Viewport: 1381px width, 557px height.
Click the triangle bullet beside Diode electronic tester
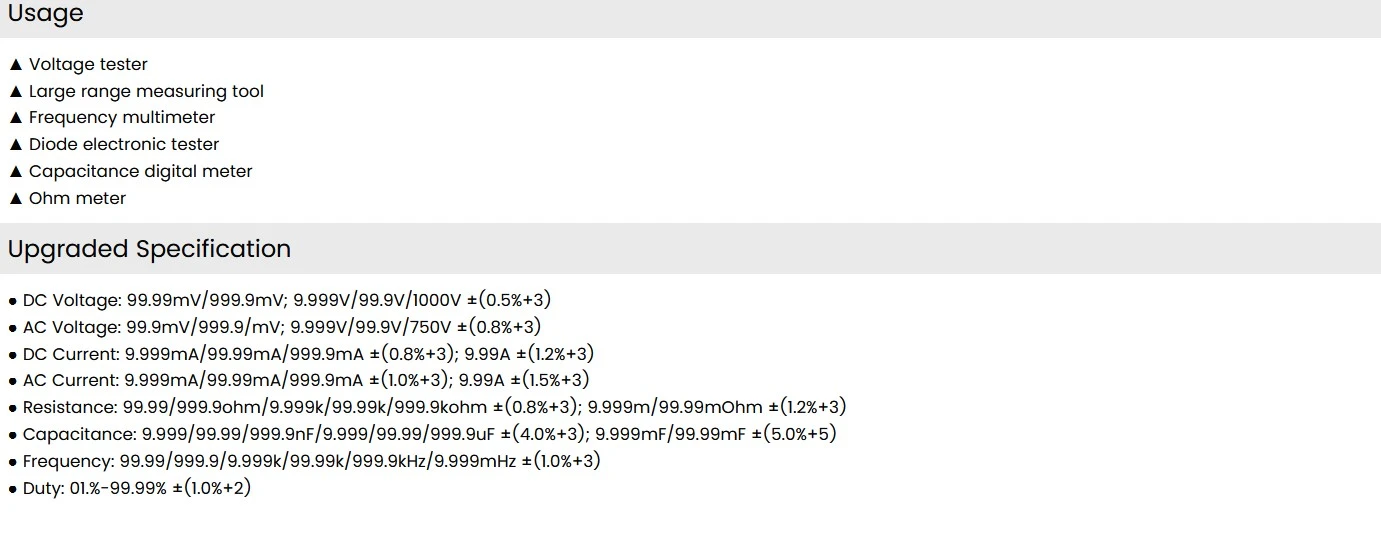[x=15, y=145]
